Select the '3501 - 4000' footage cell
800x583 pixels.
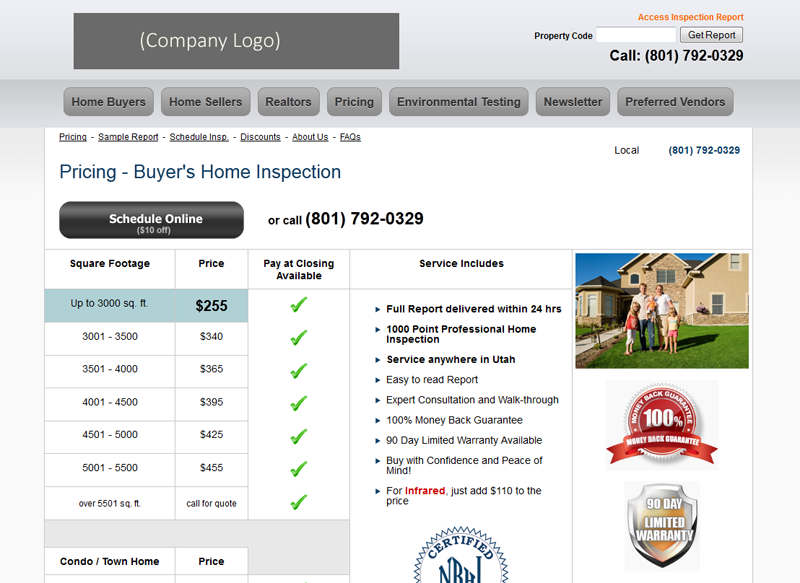[x=110, y=371]
